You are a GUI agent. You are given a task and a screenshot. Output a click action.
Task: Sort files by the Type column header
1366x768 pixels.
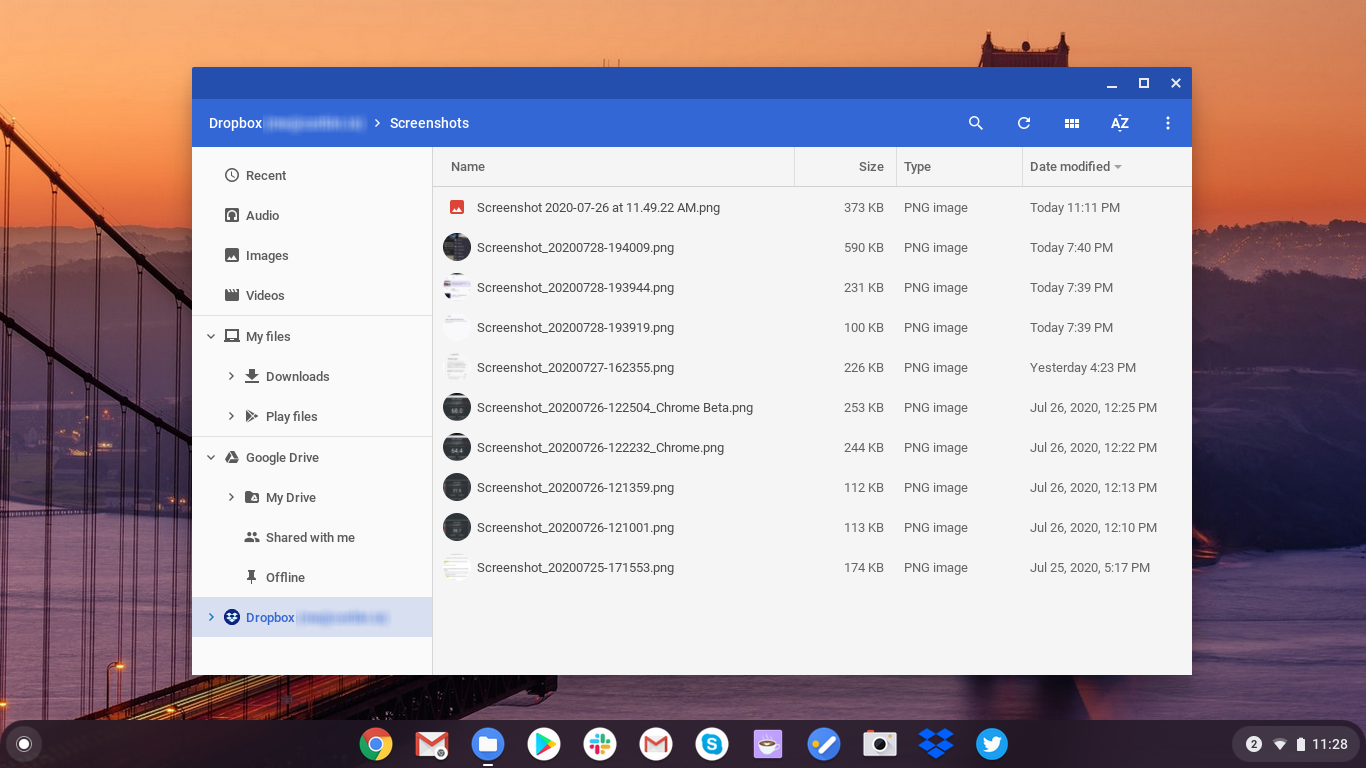pyautogui.click(x=917, y=166)
